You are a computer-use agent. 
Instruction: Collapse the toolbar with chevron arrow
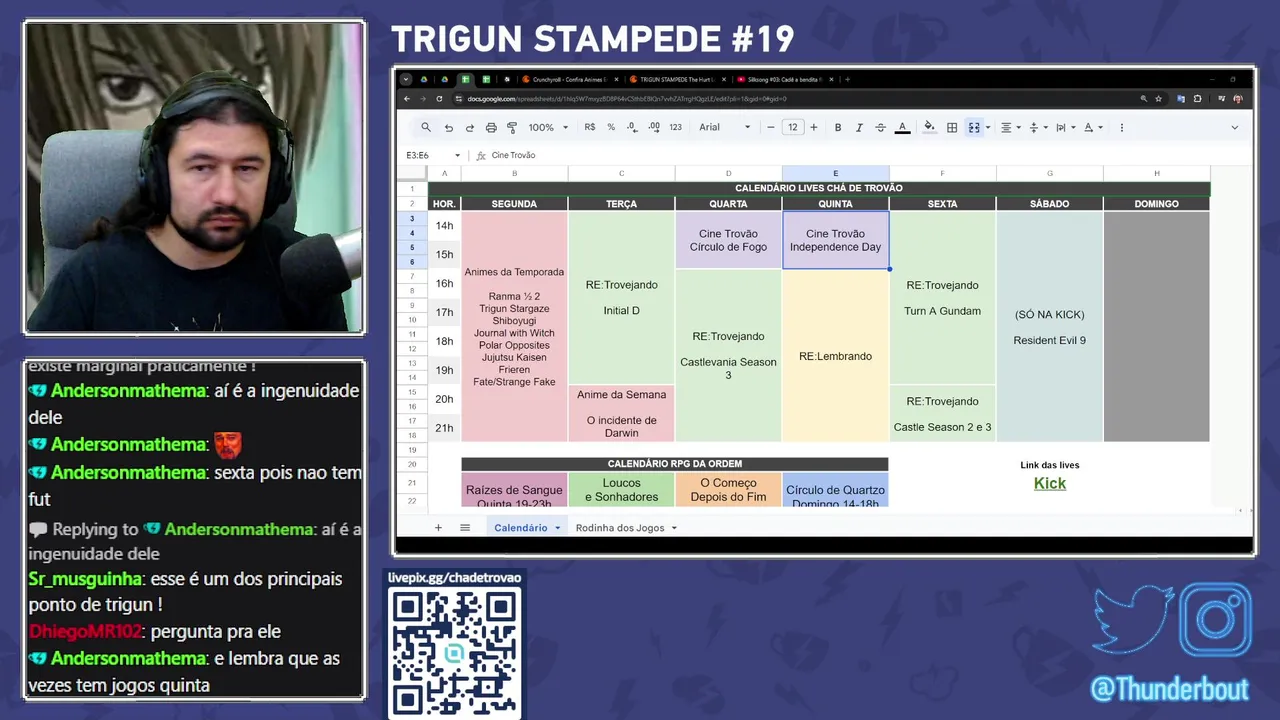(1234, 127)
